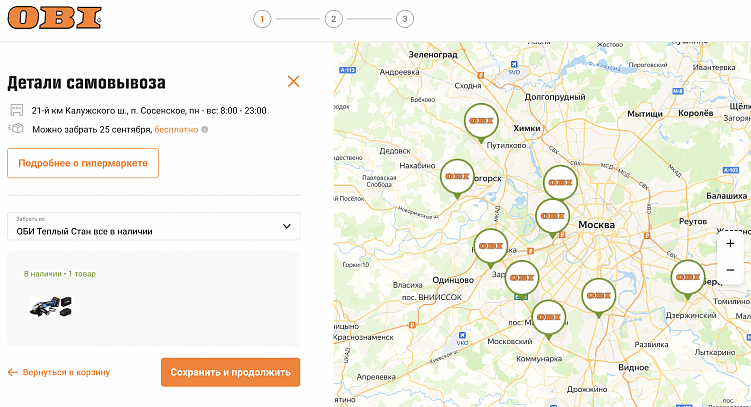Image resolution: width=751 pixels, height=407 pixels.
Task: Click the Химки label on the map
Action: click(527, 128)
